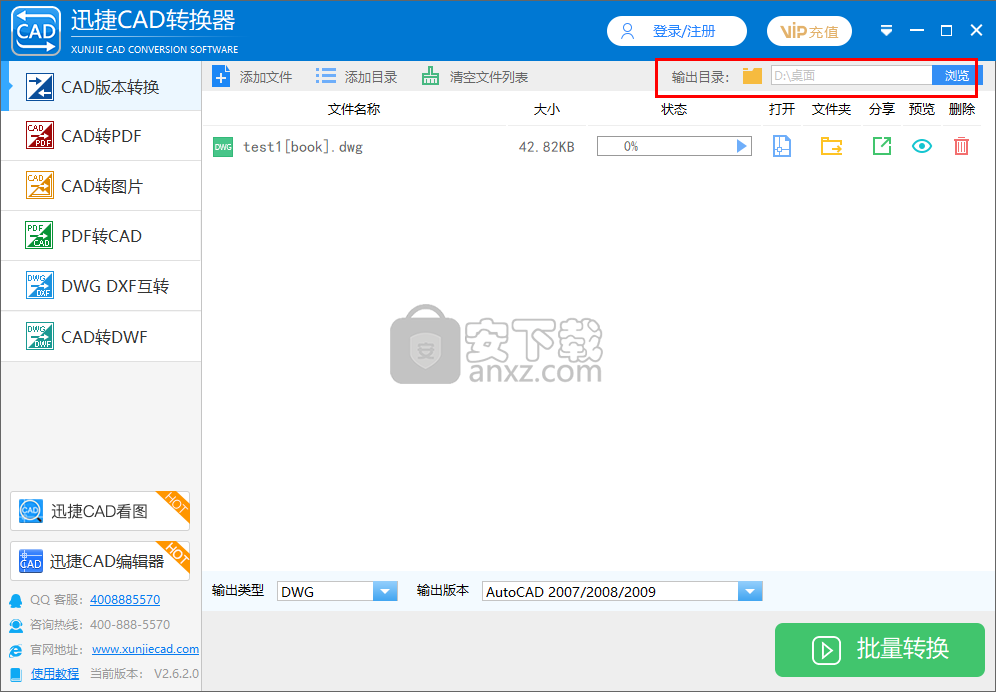This screenshot has height=692, width=996.
Task: Click the 大小 column header
Action: pyautogui.click(x=546, y=109)
